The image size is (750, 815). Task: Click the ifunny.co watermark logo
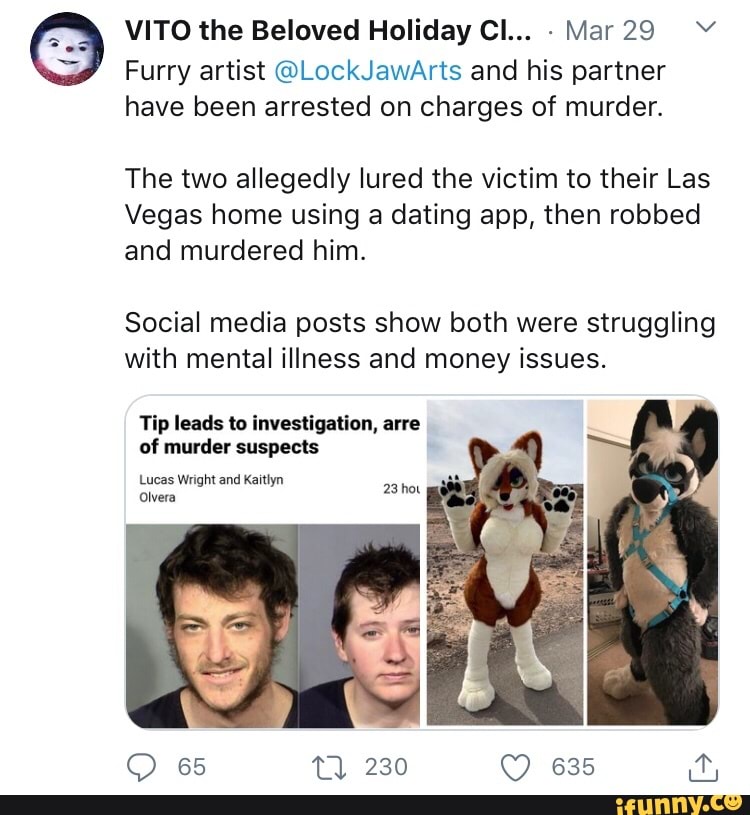[678, 804]
